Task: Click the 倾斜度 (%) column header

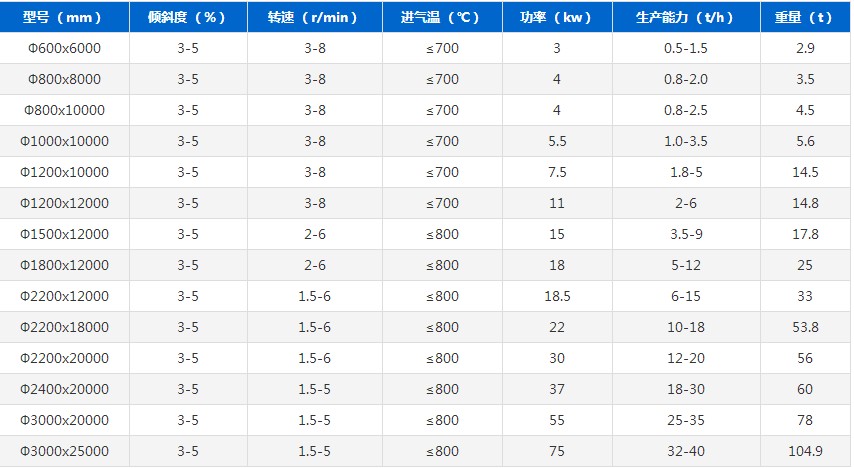Action: 188,17
